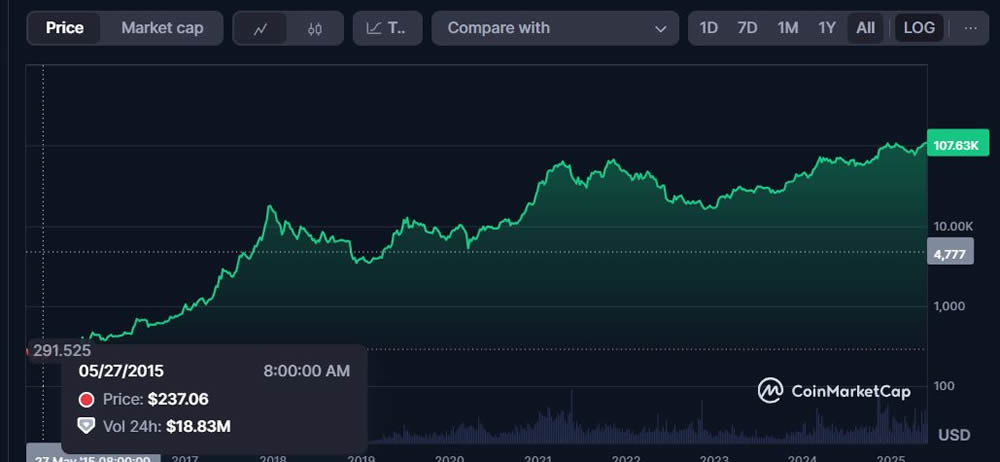Screen dimensions: 1000x462
Task: Select the 7D range button
Action: [x=747, y=28]
